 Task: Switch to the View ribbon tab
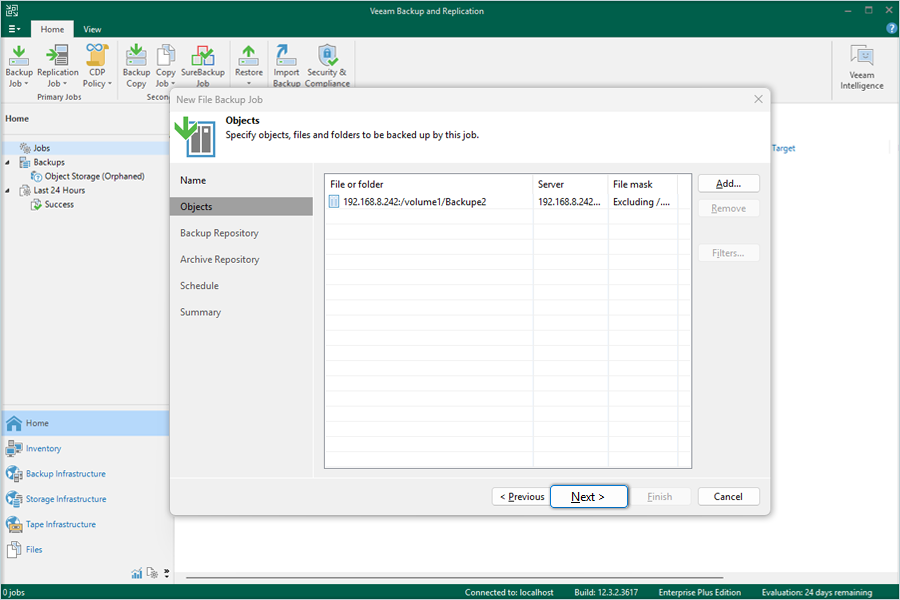click(92, 29)
